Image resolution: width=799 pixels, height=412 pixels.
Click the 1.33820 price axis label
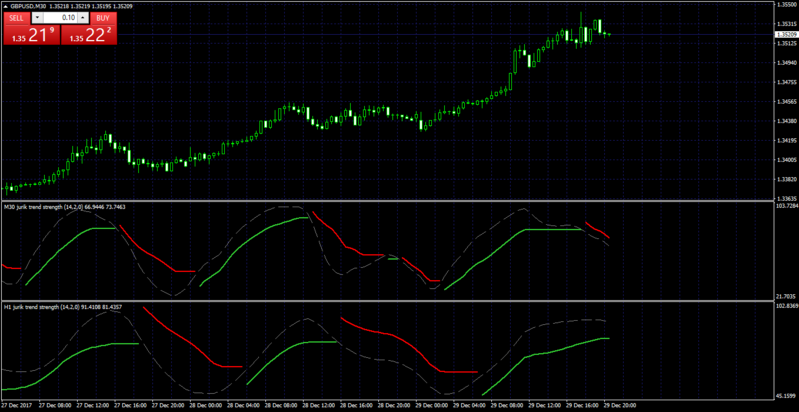coord(785,179)
